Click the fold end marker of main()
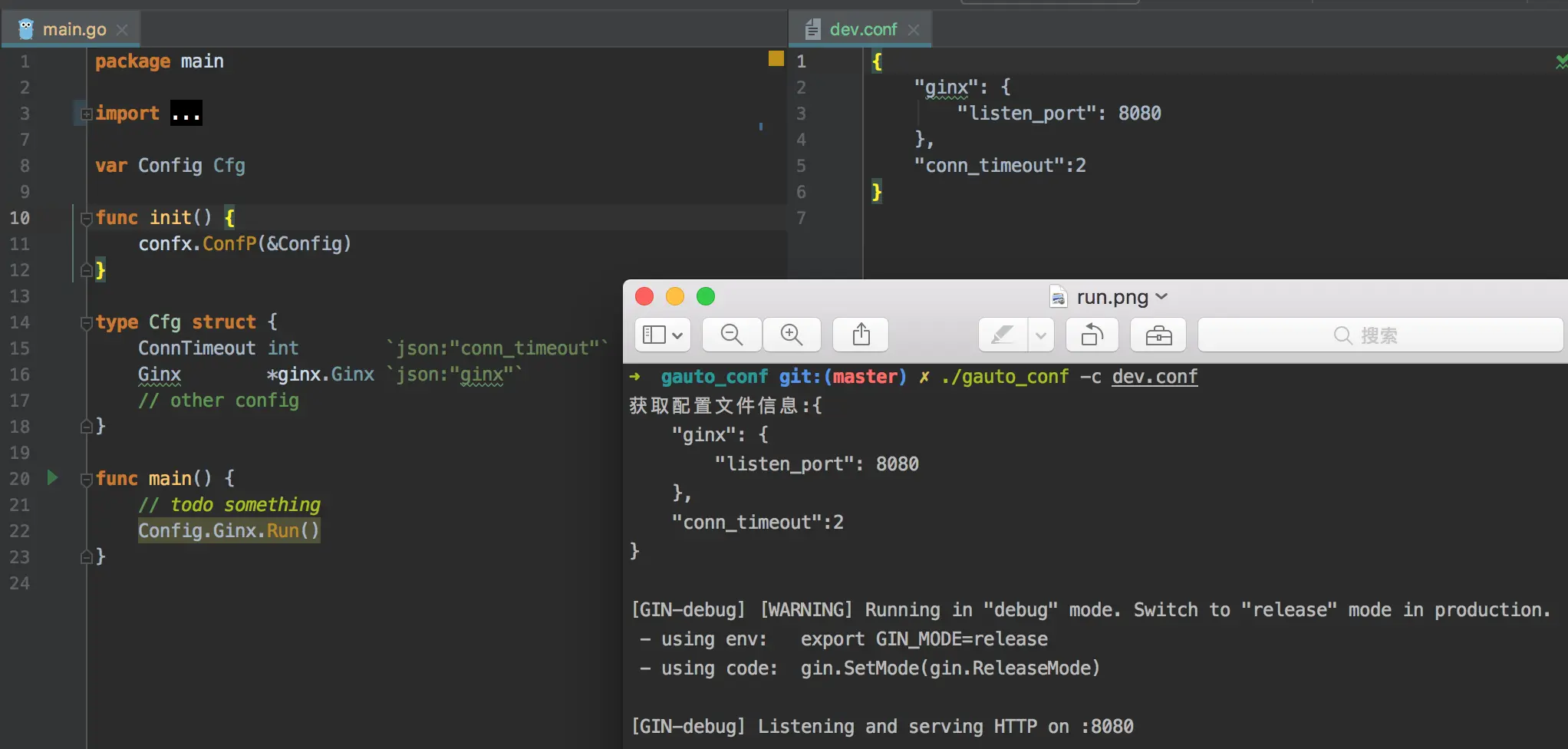The image size is (1568, 749). pyautogui.click(x=87, y=557)
